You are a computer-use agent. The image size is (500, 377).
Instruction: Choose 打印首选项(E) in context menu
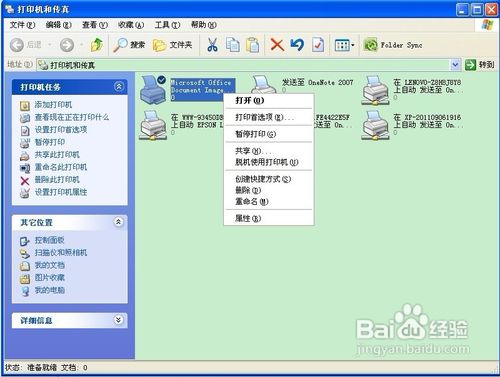coord(269,117)
